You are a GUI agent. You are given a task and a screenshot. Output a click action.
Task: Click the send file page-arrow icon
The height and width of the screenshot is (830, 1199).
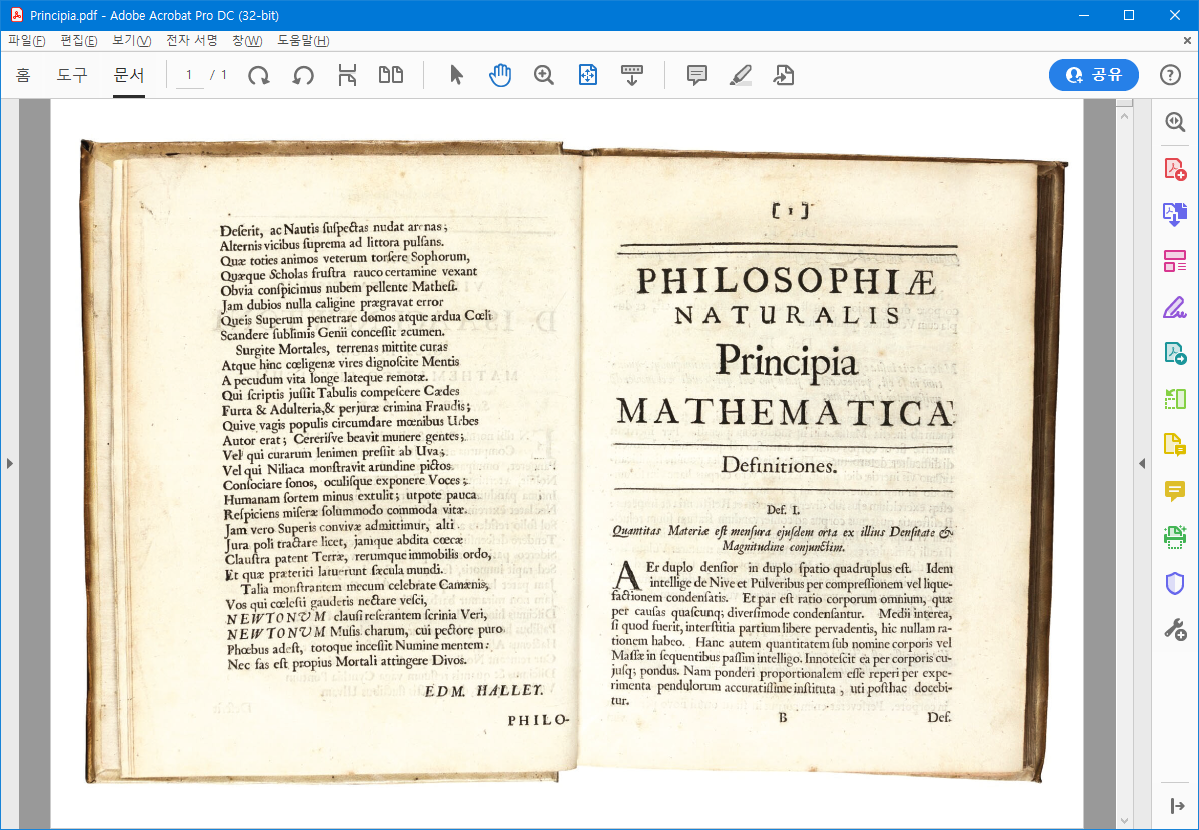tap(784, 75)
